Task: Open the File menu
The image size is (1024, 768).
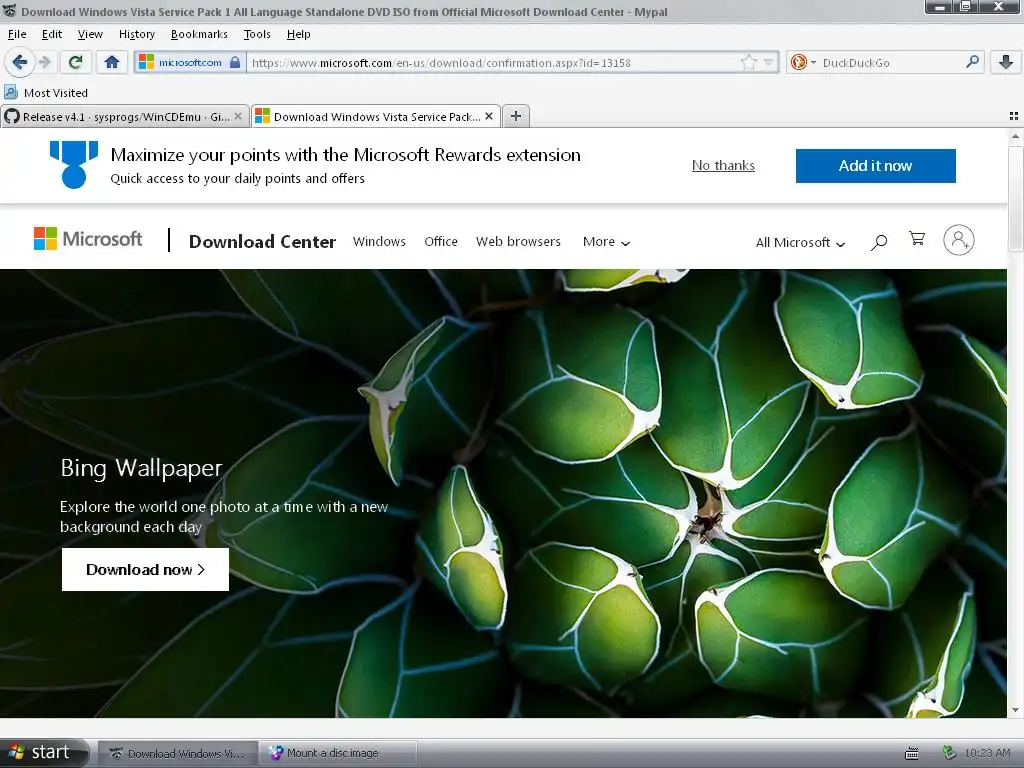Action: click(x=17, y=34)
